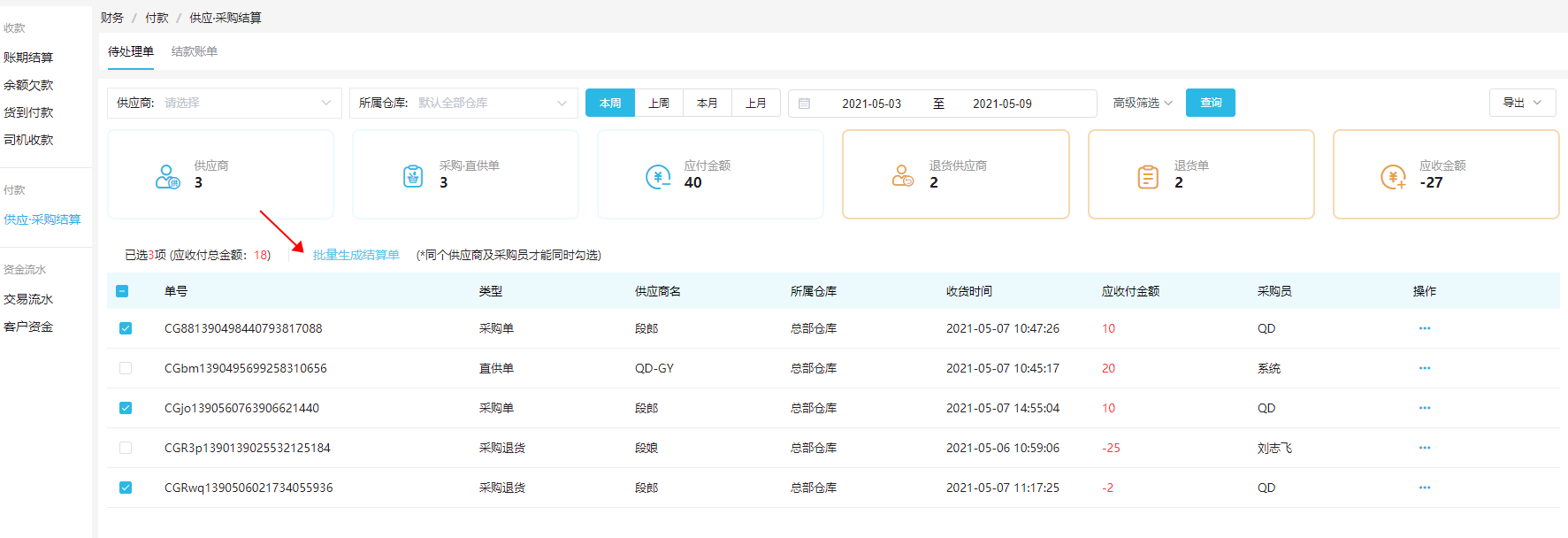This screenshot has width=1568, height=538.
Task: Open 客户资金 in sidebar
Action: 28,327
